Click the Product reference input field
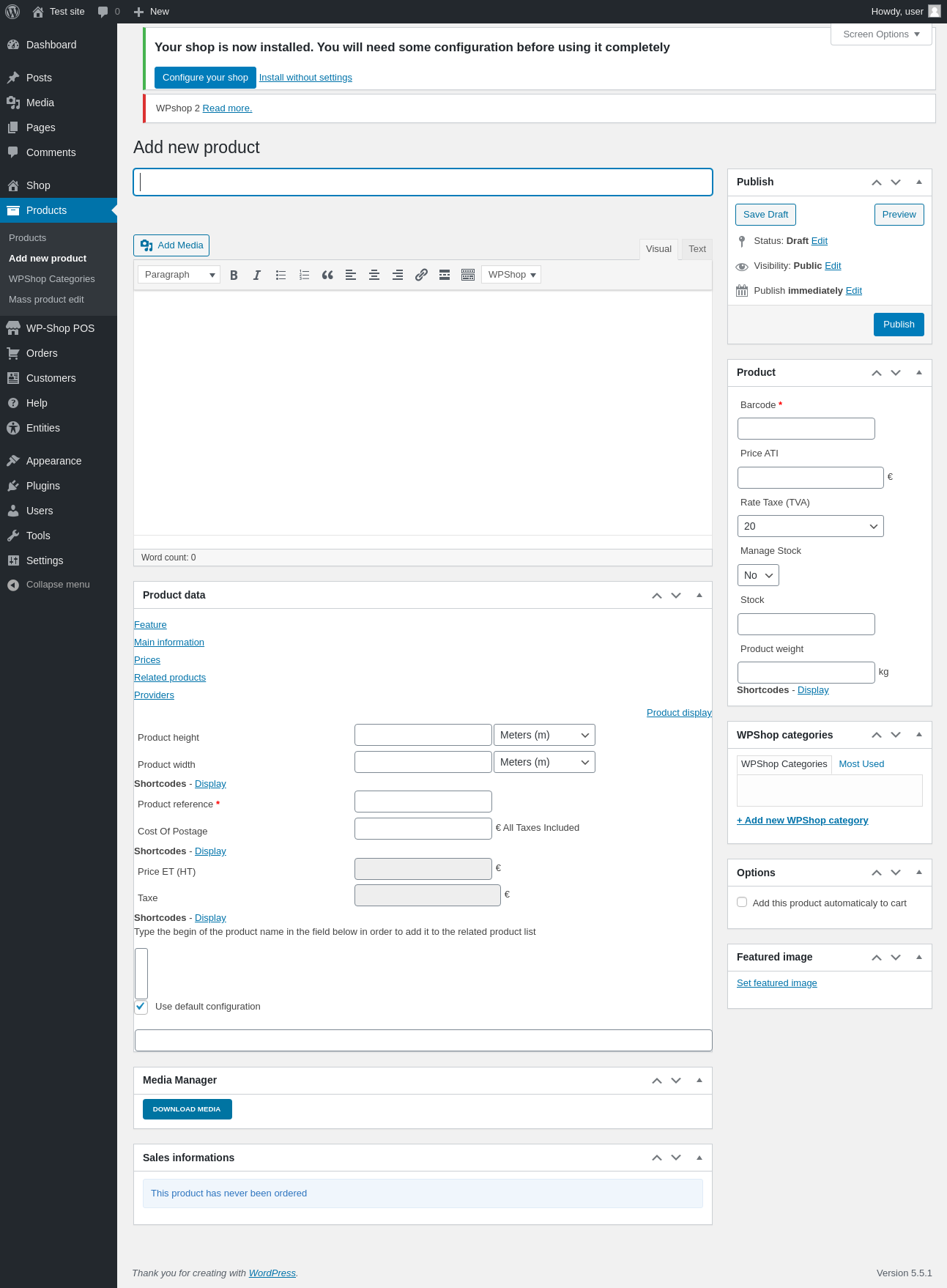This screenshot has width=947, height=1288. tap(423, 802)
